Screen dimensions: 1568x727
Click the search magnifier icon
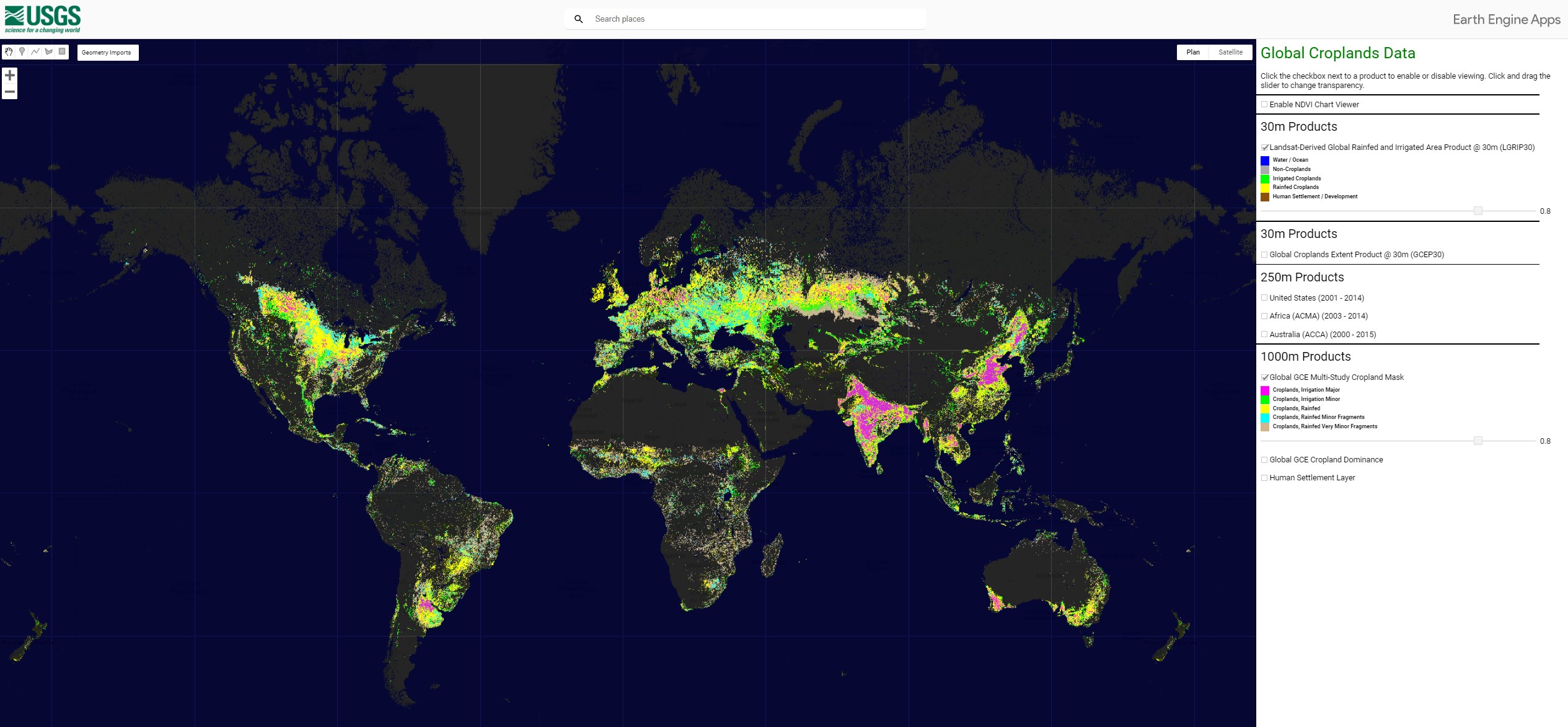click(x=578, y=19)
